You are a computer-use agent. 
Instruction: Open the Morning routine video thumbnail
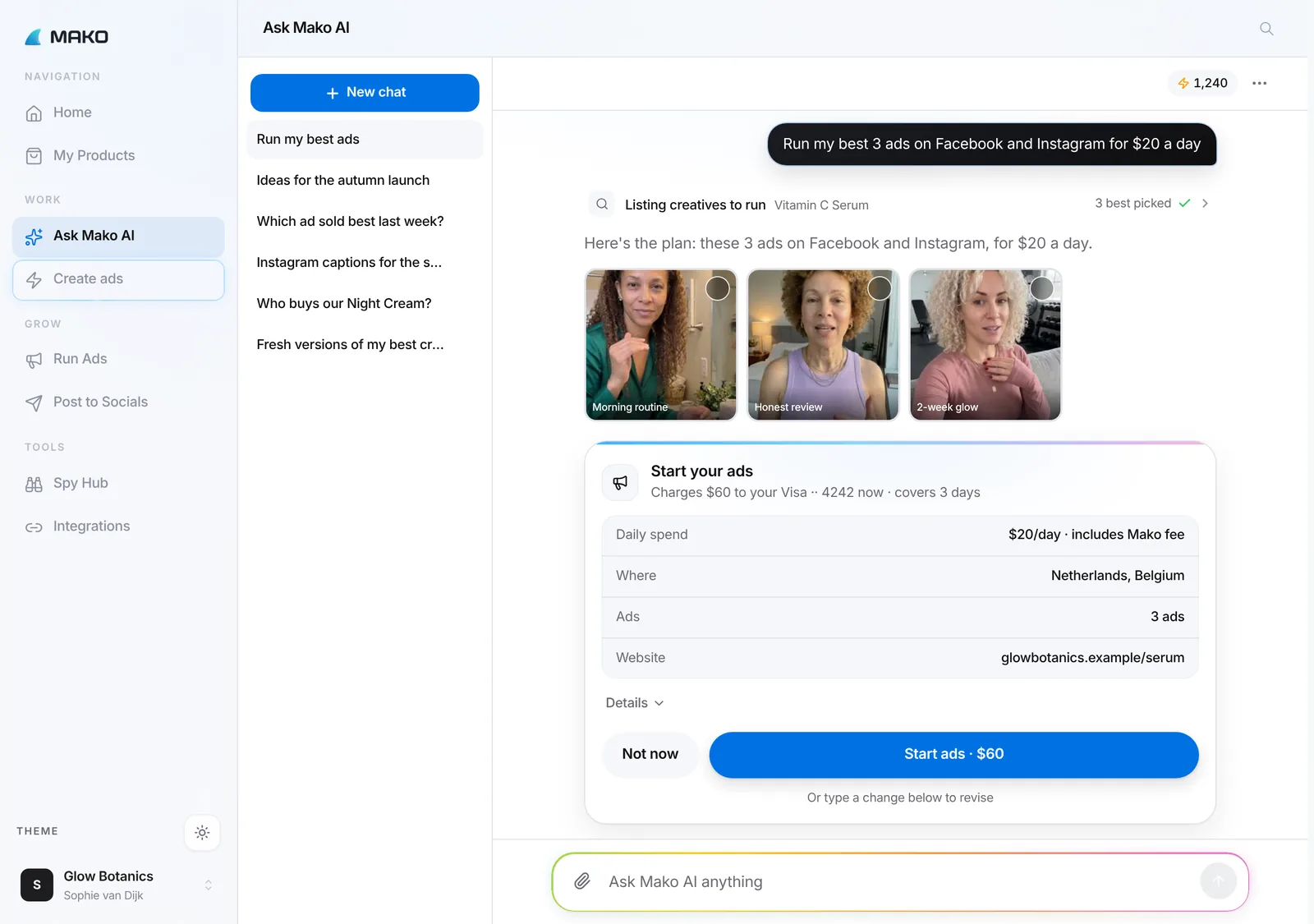tap(660, 345)
